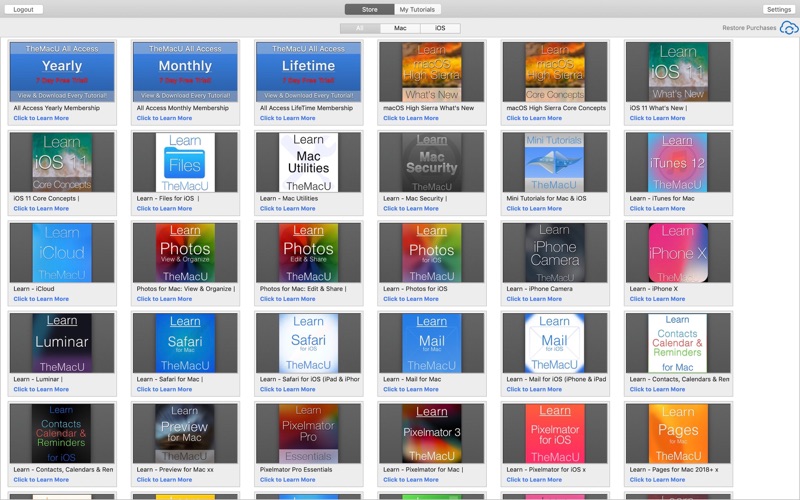
Task: Click the "Learn - Pixelmator for iOS x" title
Action: 546,469
